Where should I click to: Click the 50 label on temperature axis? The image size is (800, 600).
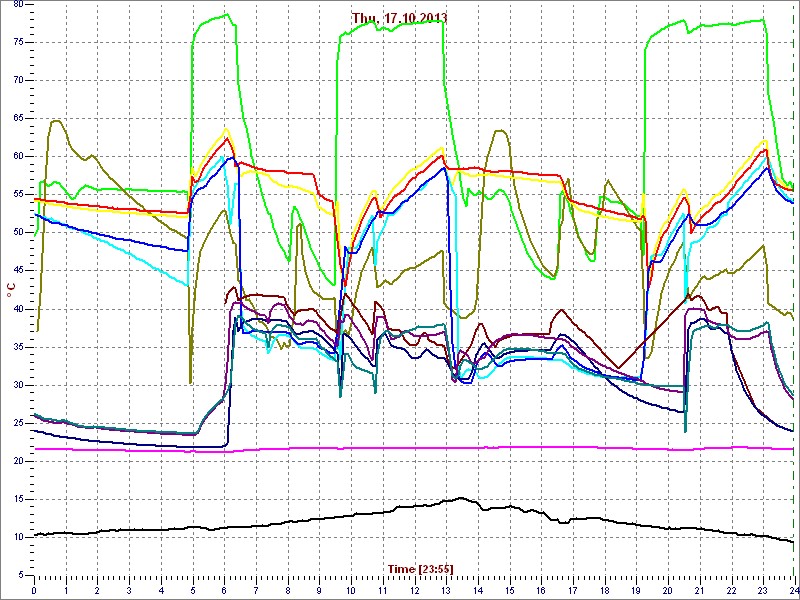coord(17,233)
